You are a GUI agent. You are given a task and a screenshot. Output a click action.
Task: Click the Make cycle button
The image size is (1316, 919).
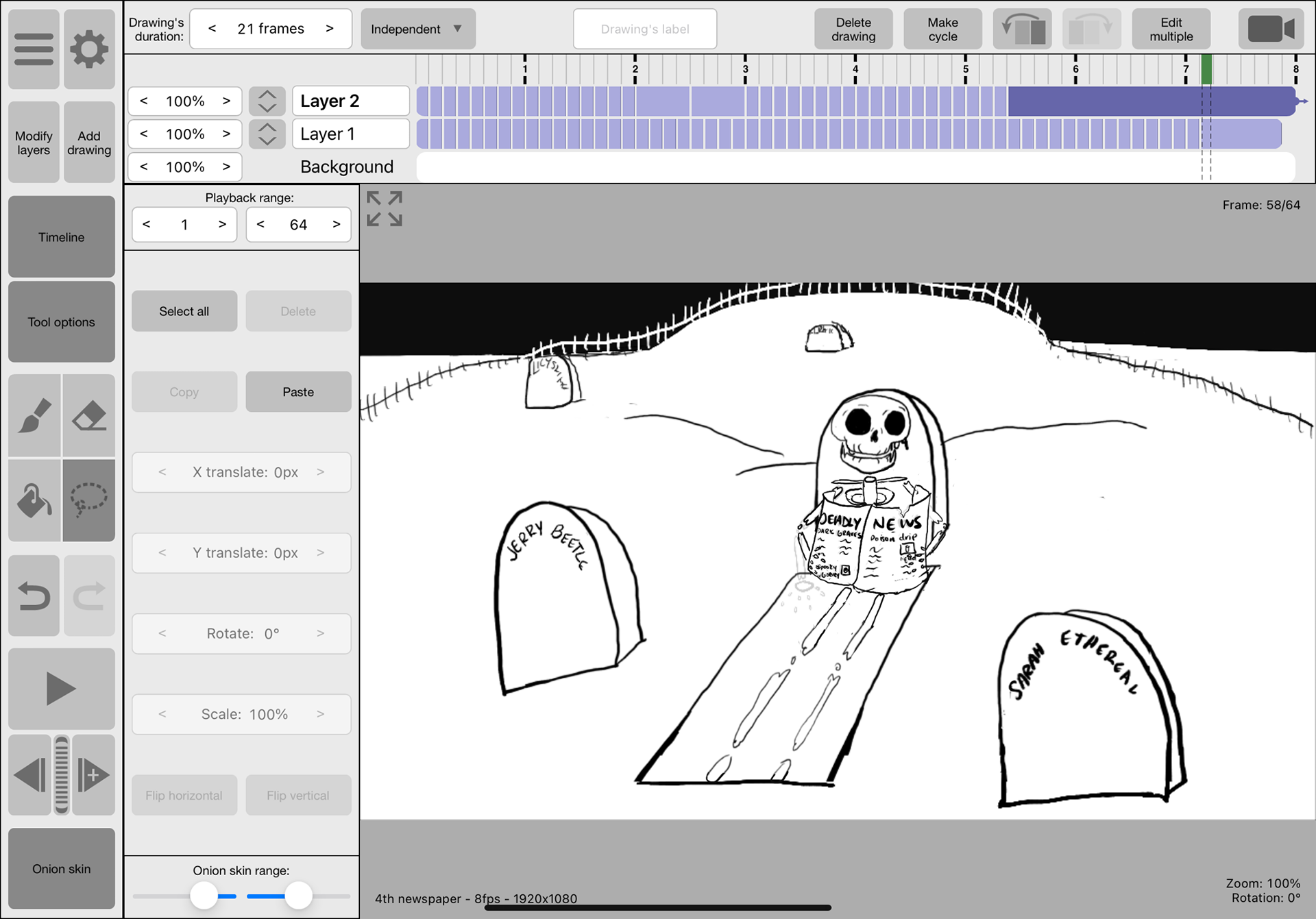click(x=942, y=29)
